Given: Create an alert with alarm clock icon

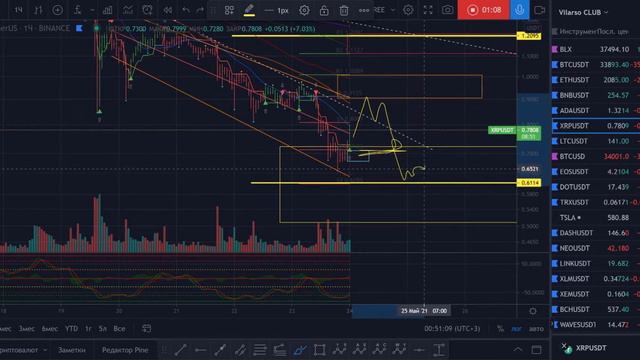Looking at the screenshot, I should [147, 10].
